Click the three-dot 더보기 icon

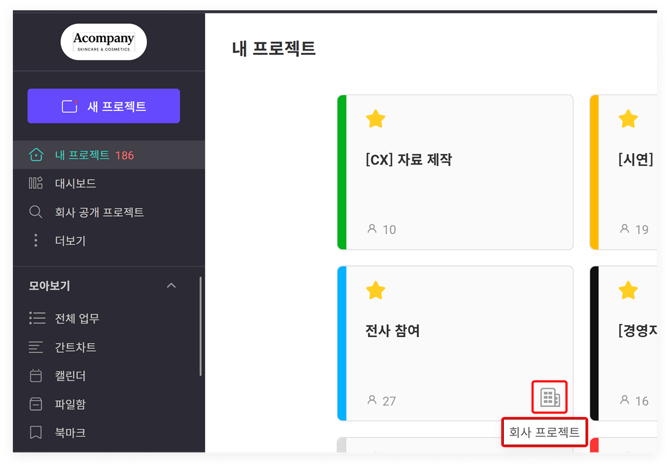coord(36,240)
